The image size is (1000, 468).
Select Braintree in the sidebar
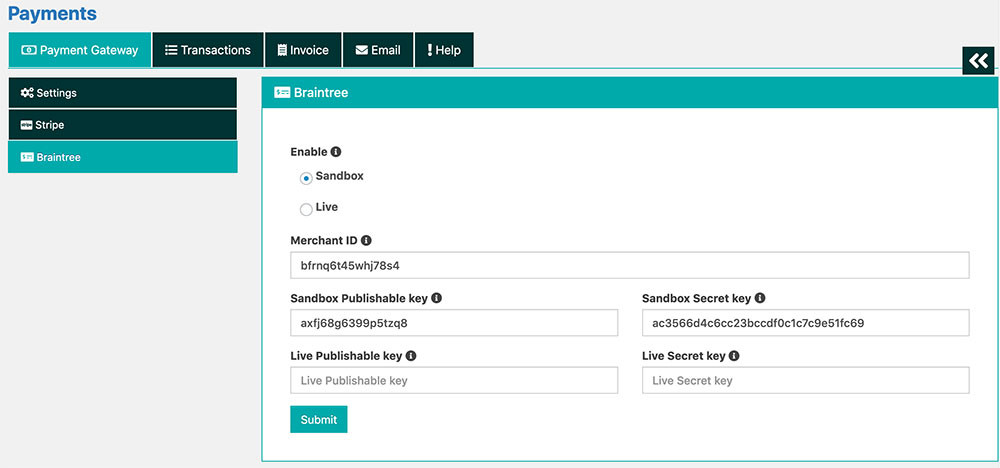(x=122, y=157)
